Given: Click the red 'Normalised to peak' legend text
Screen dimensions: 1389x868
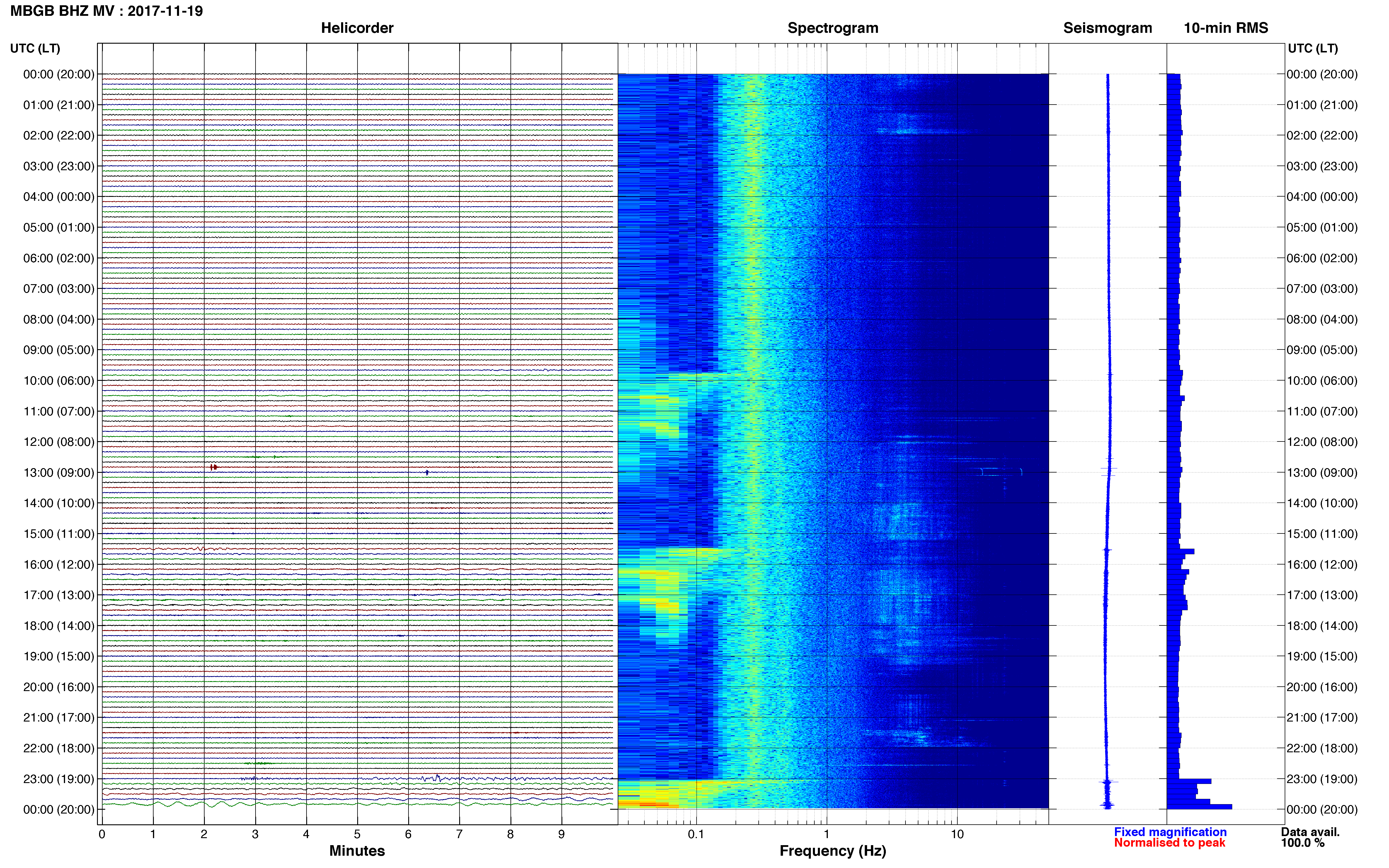Looking at the screenshot, I should [1169, 843].
